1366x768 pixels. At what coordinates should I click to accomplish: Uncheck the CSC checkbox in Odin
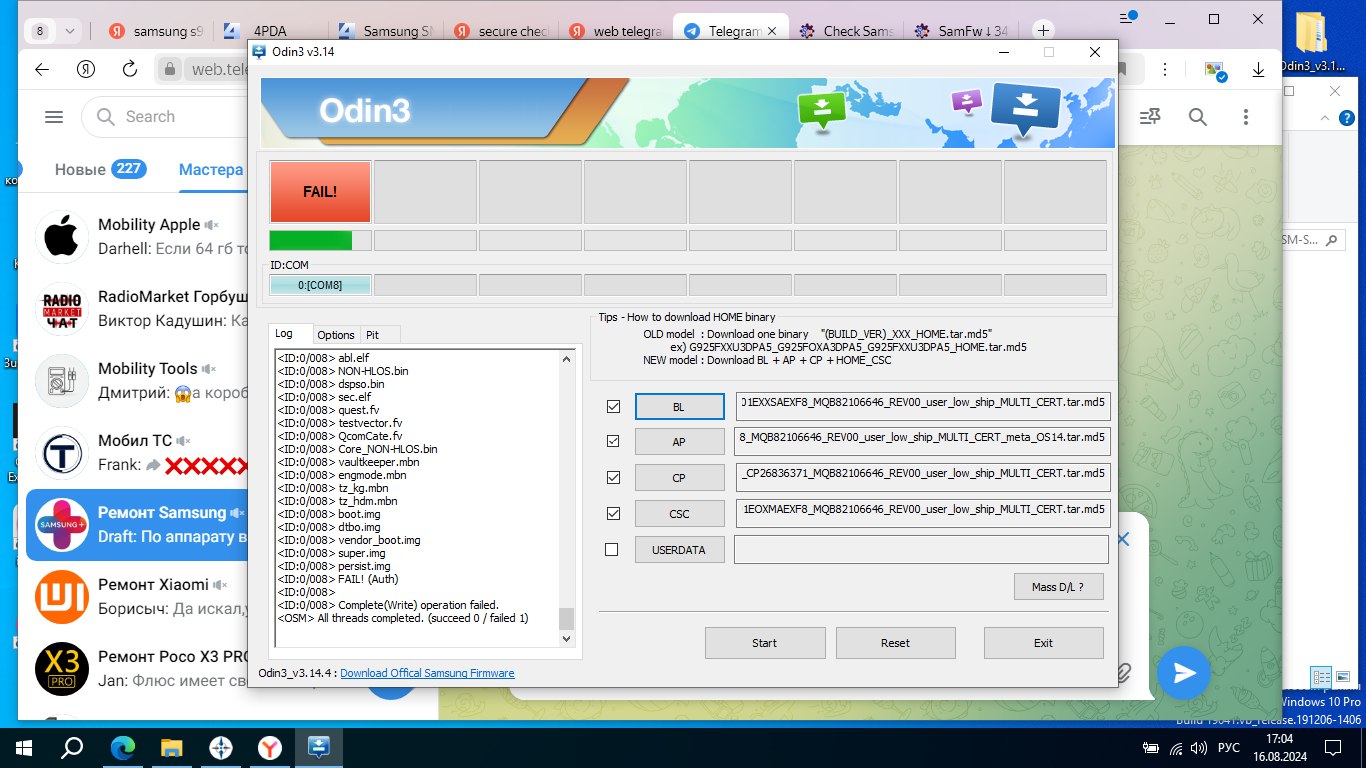613,513
